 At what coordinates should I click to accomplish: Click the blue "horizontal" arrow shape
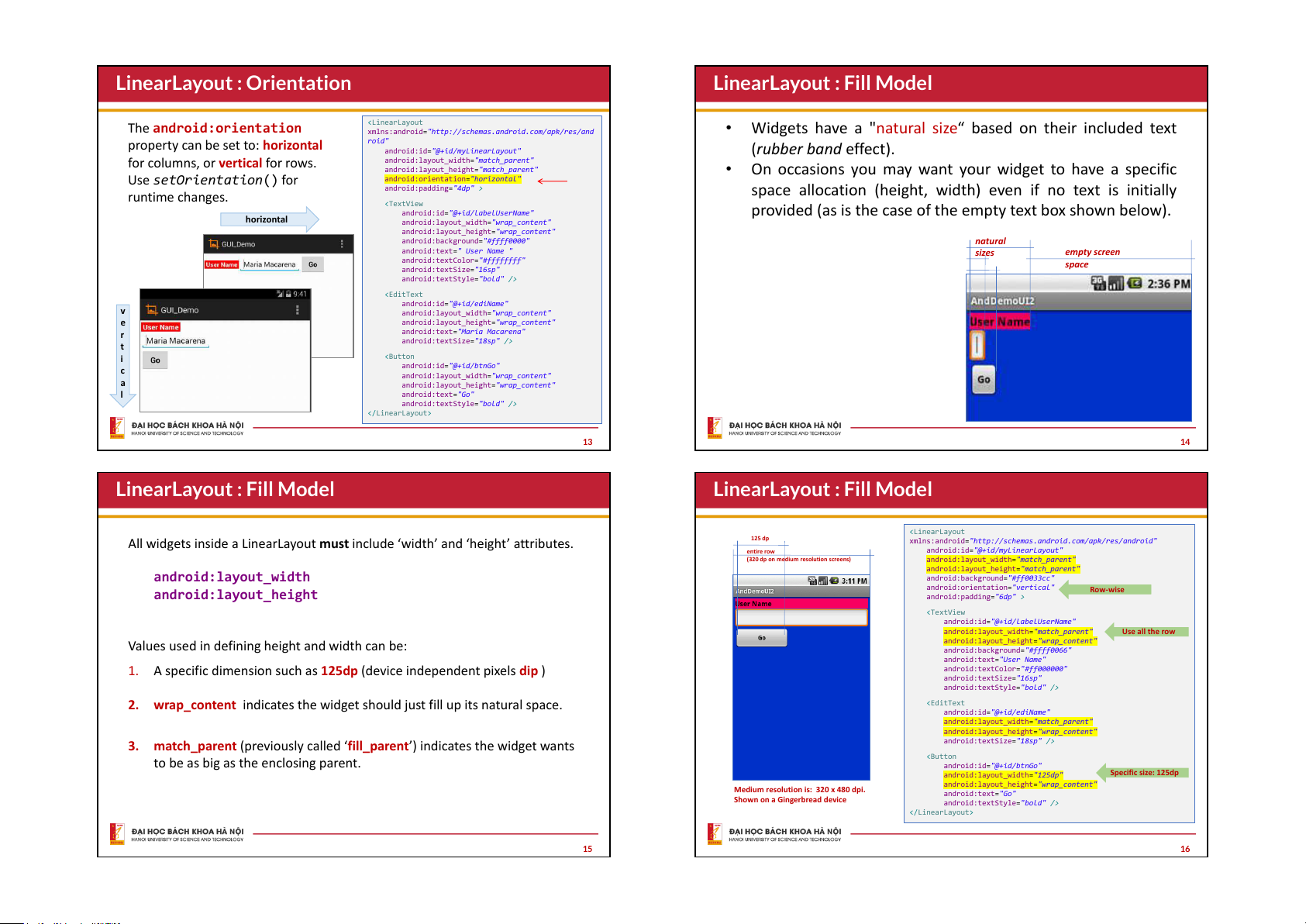click(x=269, y=219)
